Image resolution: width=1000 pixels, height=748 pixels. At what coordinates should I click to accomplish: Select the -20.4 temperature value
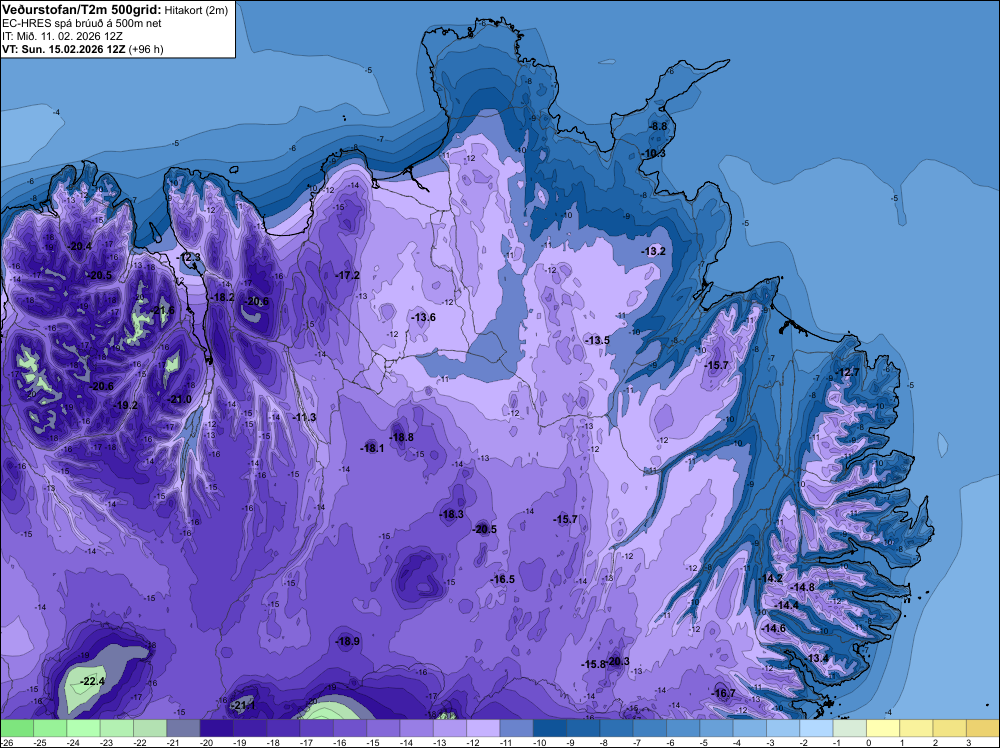point(80,246)
